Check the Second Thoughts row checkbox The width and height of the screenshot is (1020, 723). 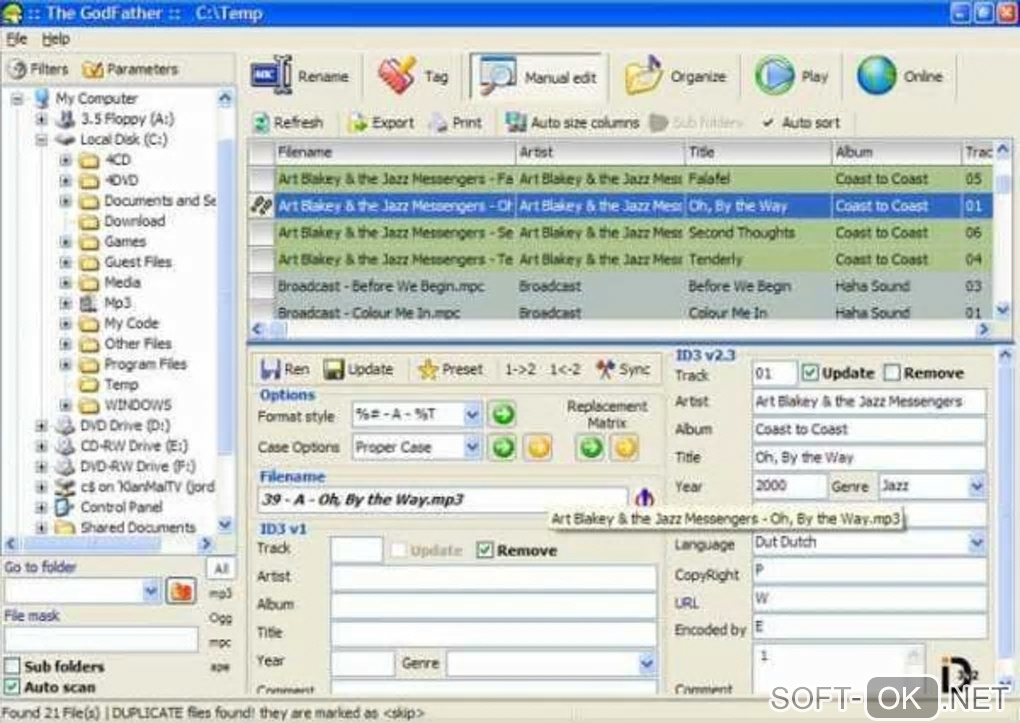click(262, 233)
